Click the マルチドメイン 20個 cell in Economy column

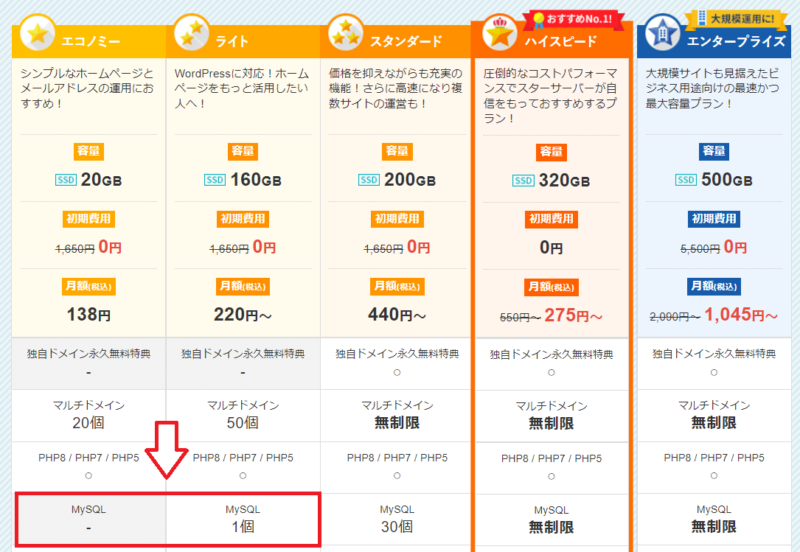(x=90, y=415)
